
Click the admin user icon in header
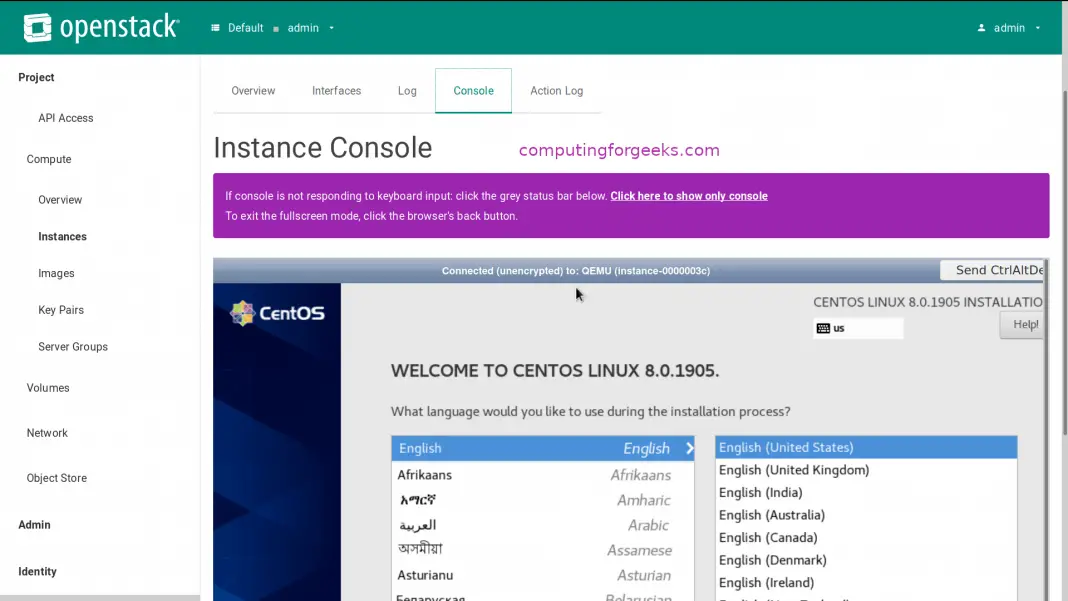click(x=981, y=28)
